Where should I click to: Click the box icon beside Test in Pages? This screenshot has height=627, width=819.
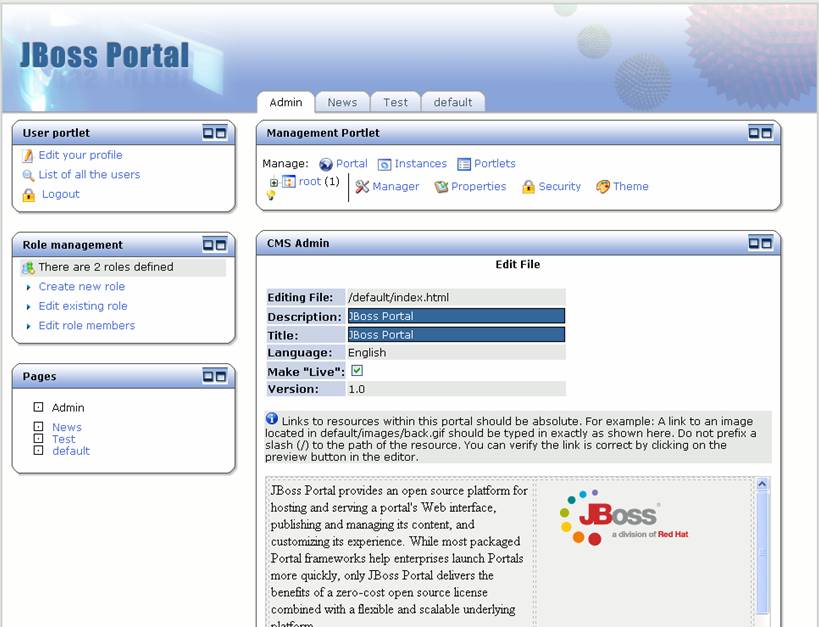38,438
